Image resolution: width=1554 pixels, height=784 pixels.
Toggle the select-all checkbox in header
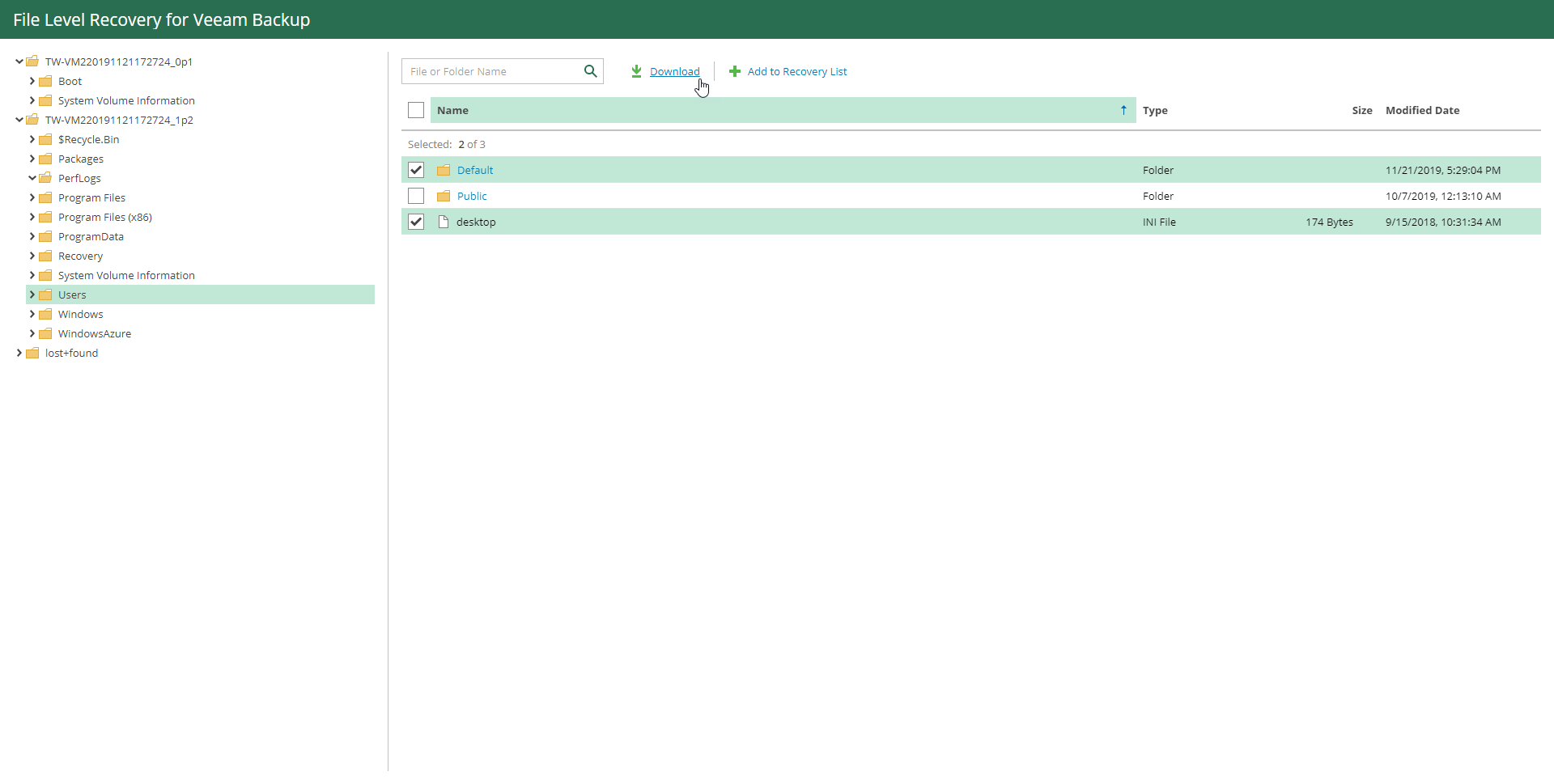[416, 110]
